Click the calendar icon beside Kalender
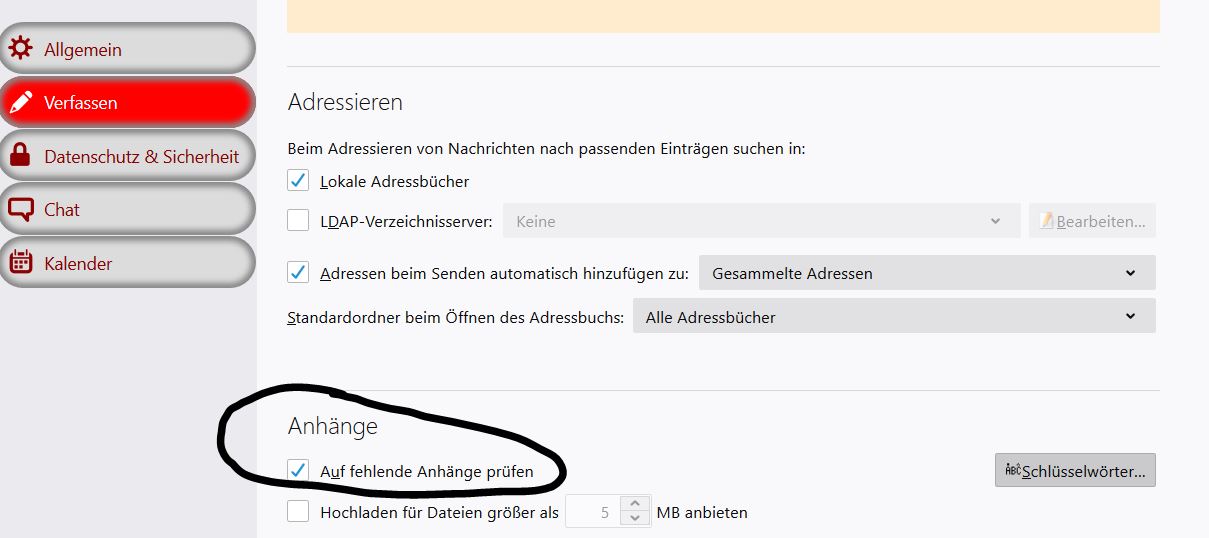The width and height of the screenshot is (1209, 538). (20, 263)
